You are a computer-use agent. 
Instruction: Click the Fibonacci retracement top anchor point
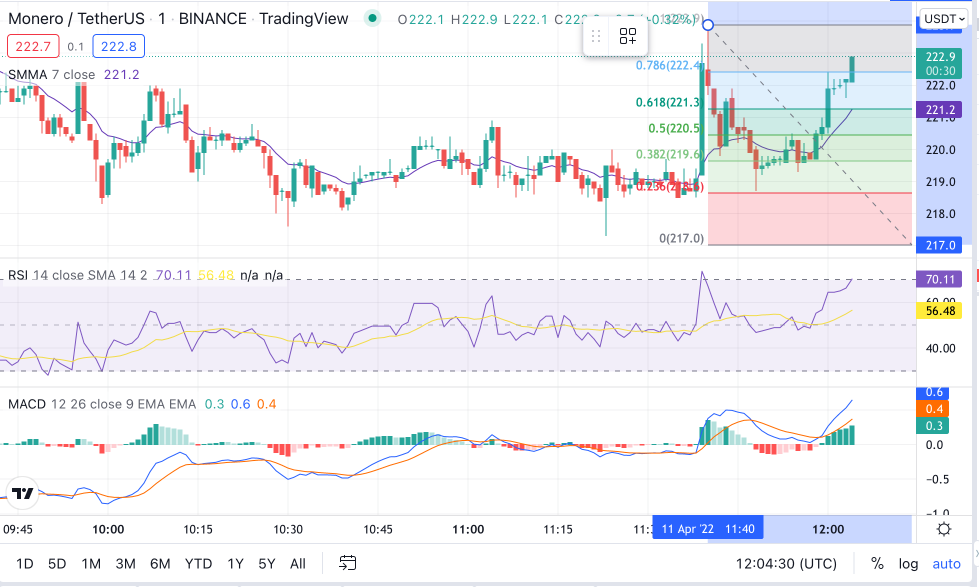tap(708, 25)
